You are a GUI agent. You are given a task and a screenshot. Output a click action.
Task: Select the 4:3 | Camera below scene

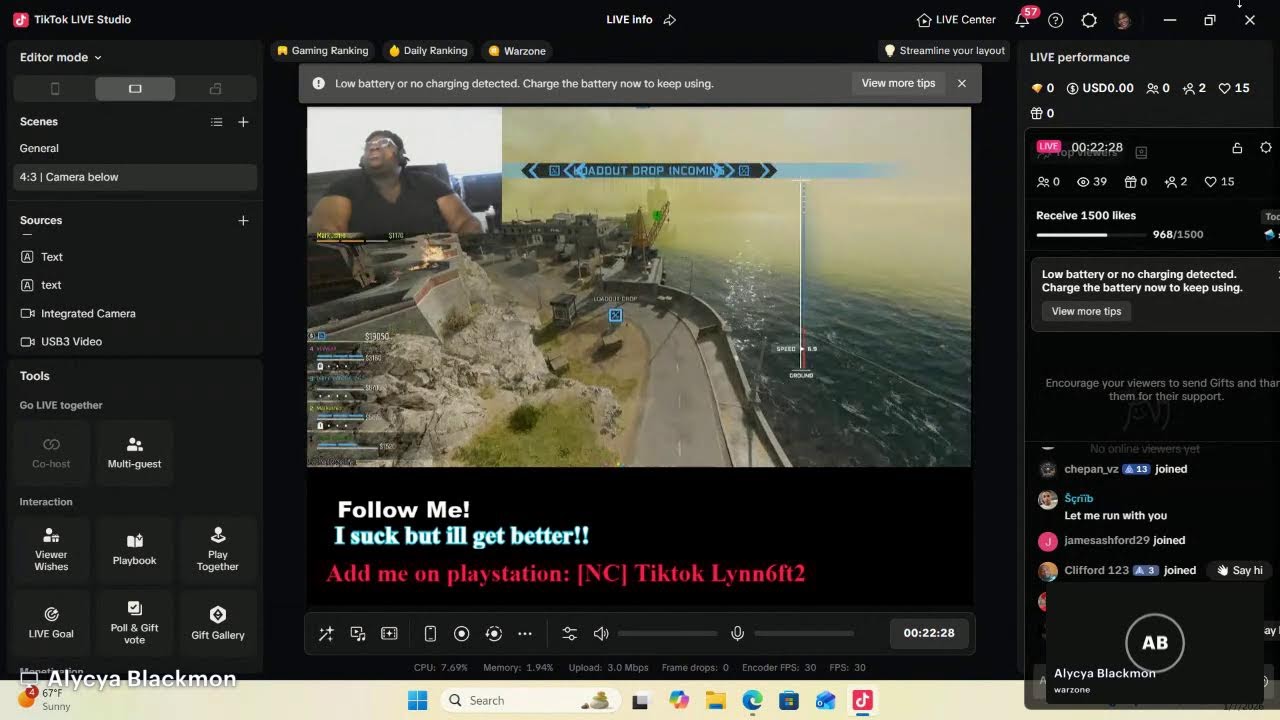(x=135, y=177)
